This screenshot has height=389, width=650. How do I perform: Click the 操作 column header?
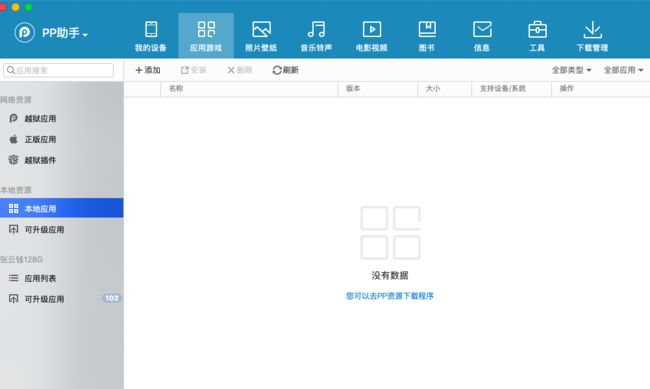coord(601,89)
